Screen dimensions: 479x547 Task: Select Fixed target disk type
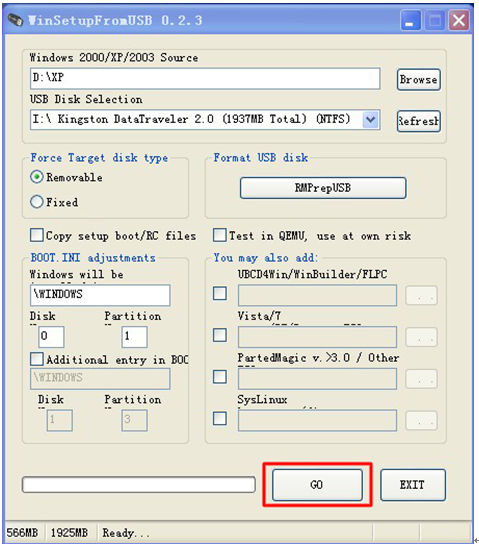click(37, 202)
